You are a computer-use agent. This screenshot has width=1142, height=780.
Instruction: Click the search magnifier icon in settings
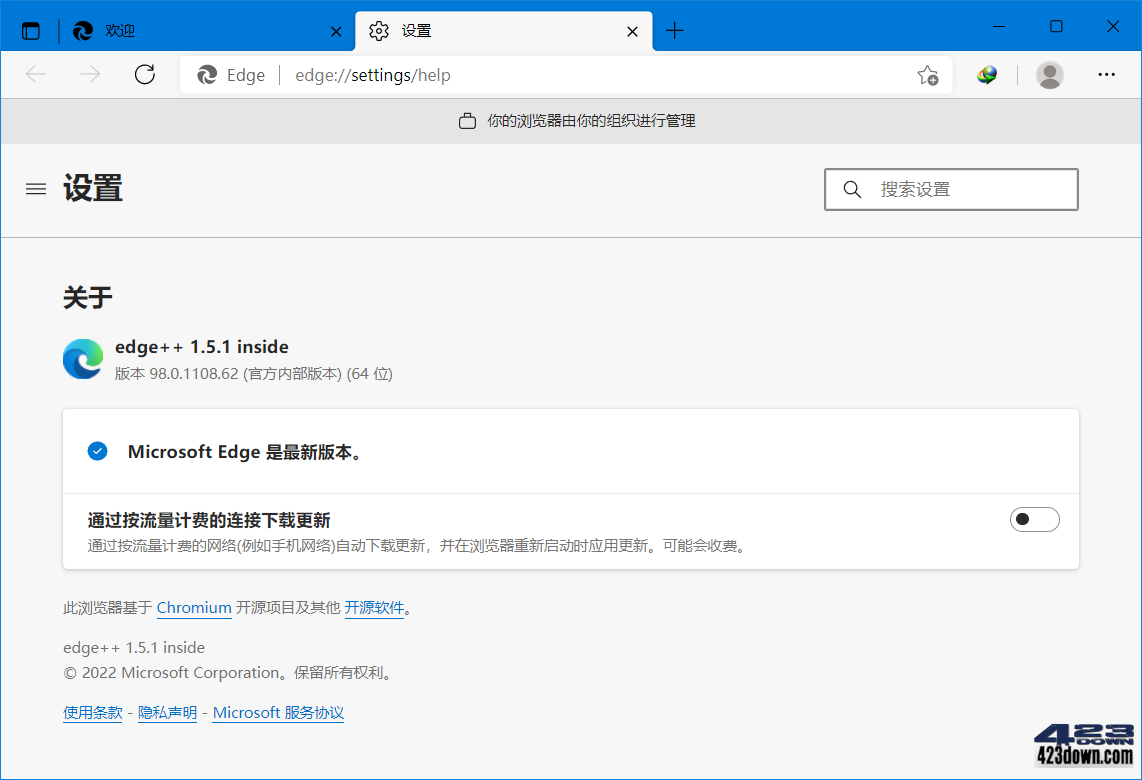coord(852,189)
